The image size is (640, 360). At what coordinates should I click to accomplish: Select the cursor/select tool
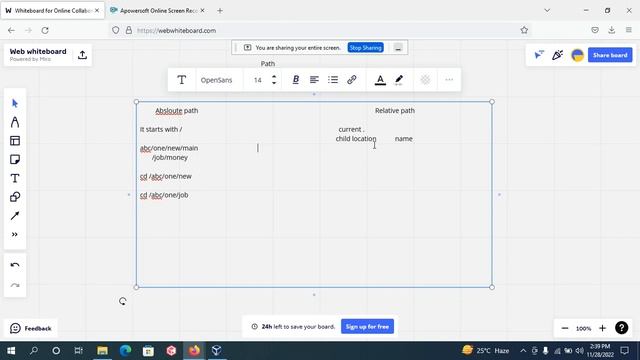(x=15, y=103)
